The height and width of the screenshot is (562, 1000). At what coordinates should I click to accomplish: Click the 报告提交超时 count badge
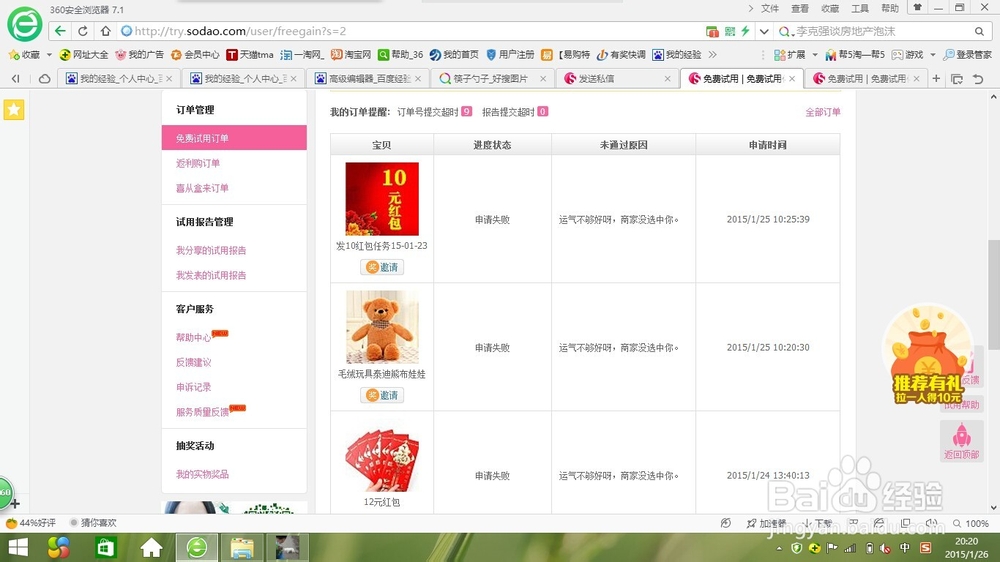point(543,112)
